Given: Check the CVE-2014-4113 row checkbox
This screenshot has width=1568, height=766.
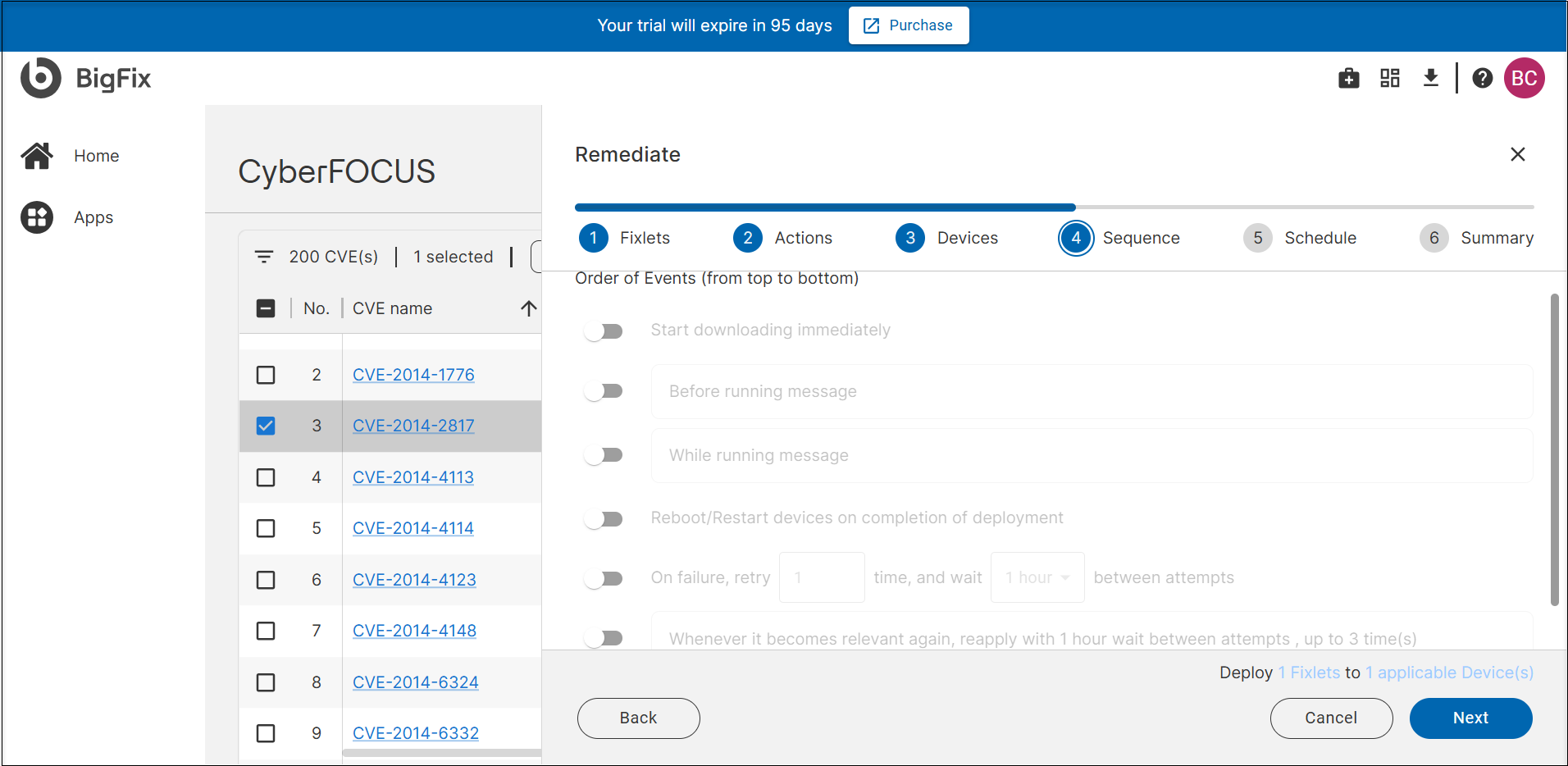Looking at the screenshot, I should point(266,477).
